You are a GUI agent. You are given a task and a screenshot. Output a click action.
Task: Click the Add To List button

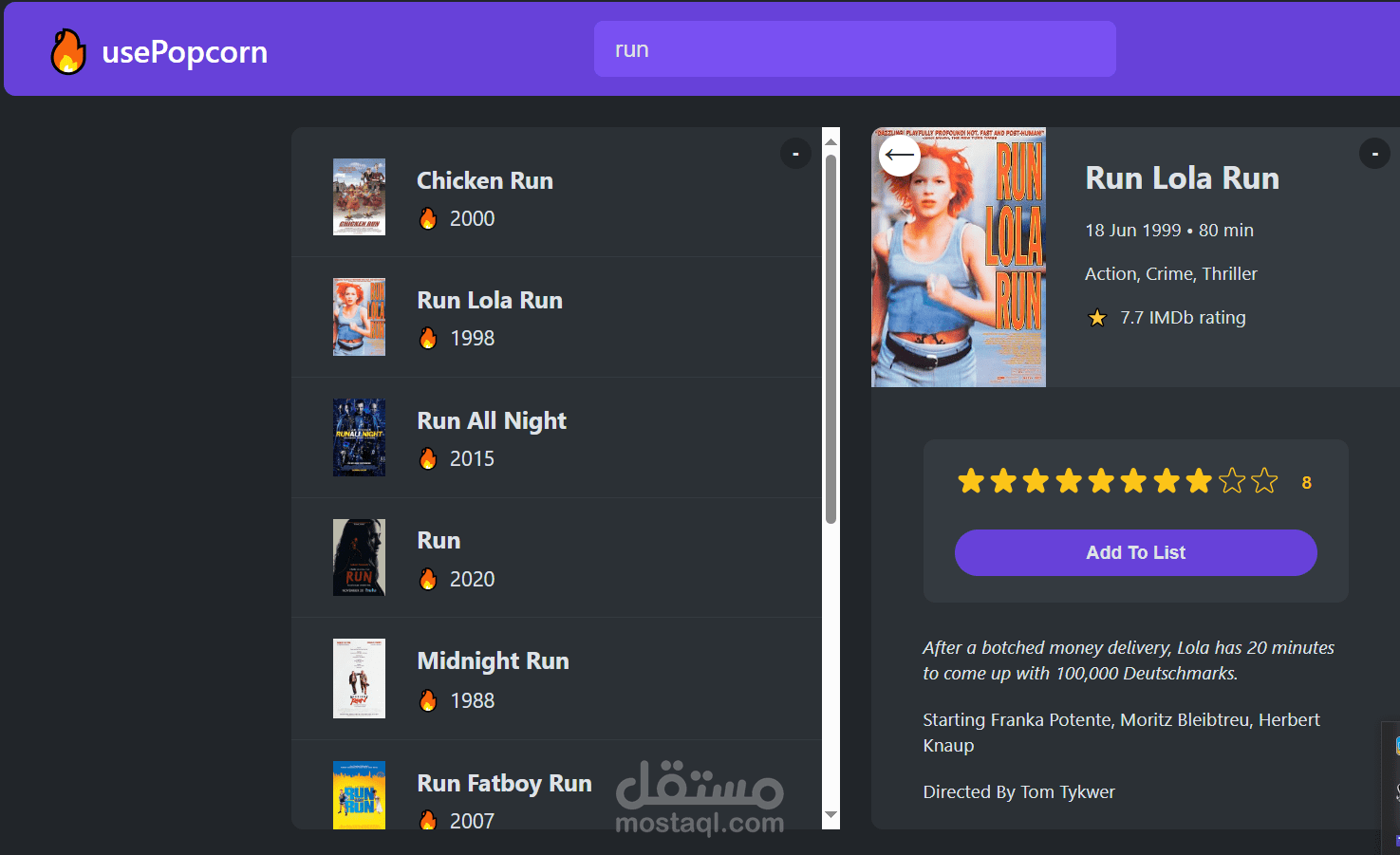(1135, 552)
